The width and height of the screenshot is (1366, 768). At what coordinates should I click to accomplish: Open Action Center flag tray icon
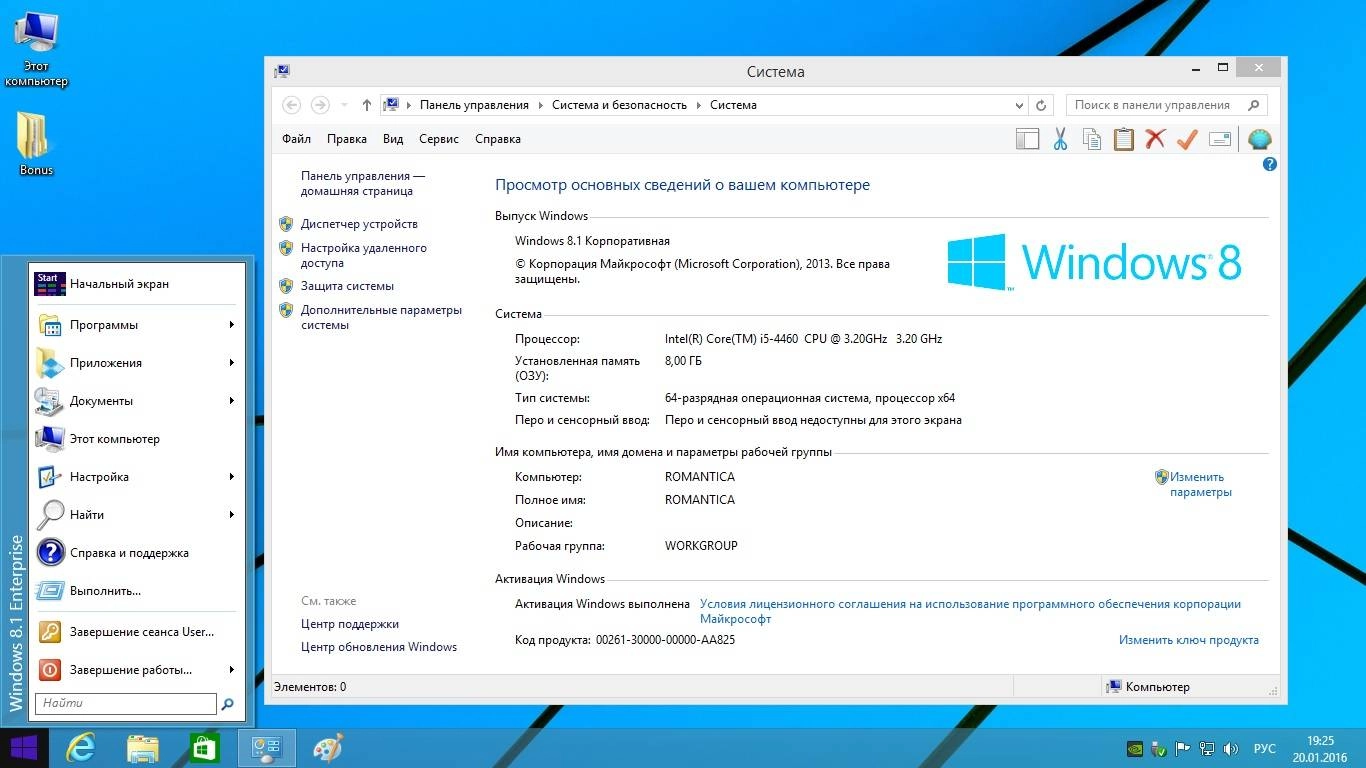(1183, 748)
